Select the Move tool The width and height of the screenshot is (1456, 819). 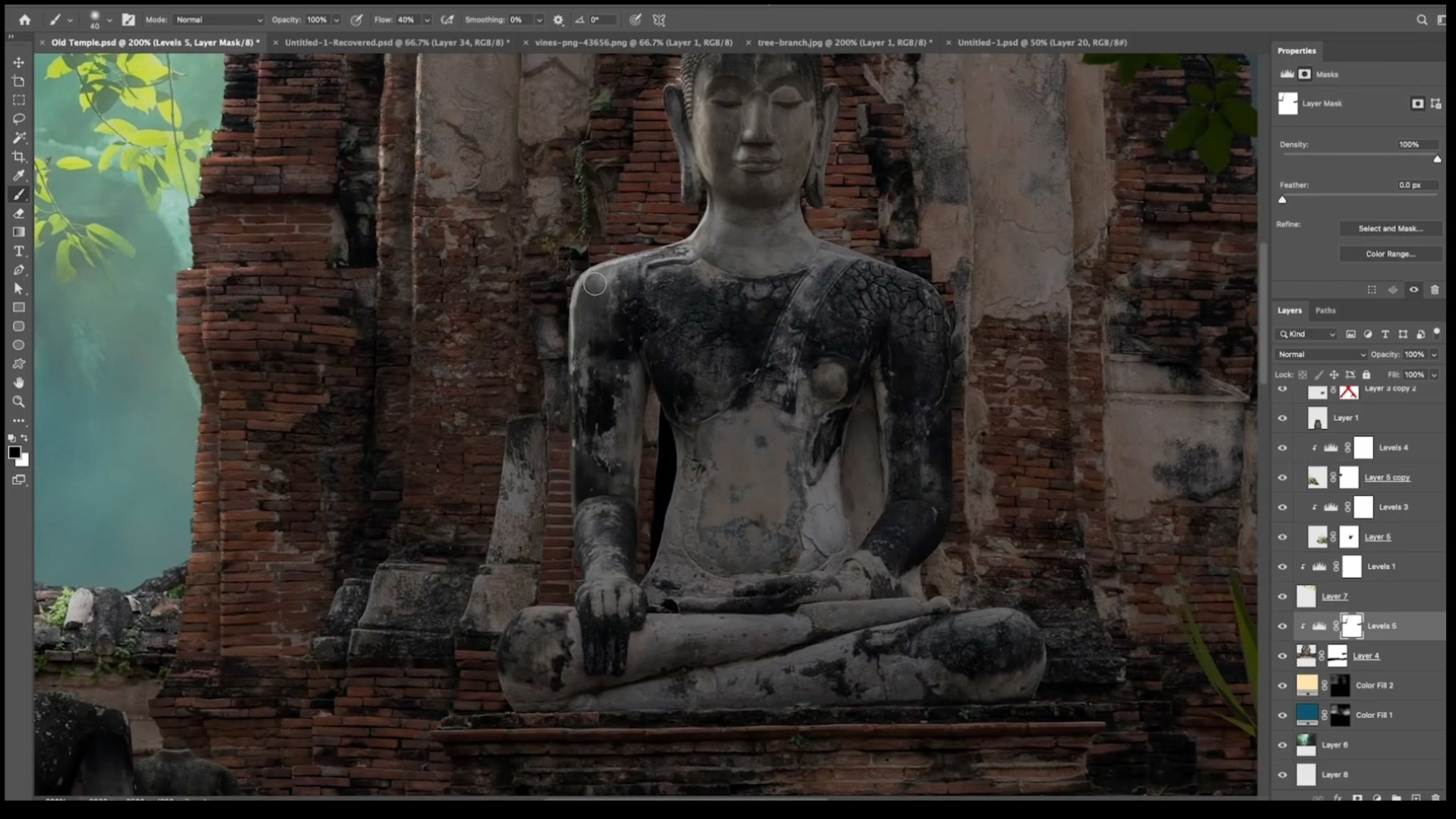[x=19, y=62]
